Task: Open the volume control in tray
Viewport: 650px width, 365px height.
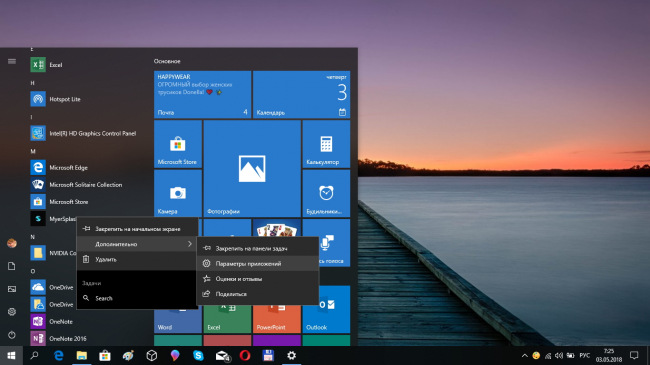Action: [559, 355]
